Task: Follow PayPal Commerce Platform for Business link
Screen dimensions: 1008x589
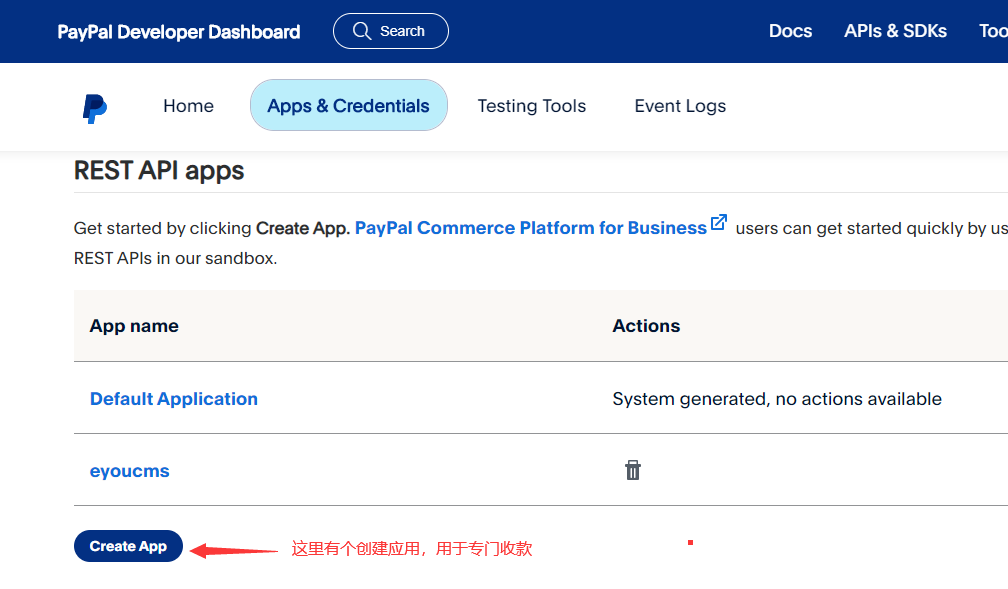Action: (530, 228)
